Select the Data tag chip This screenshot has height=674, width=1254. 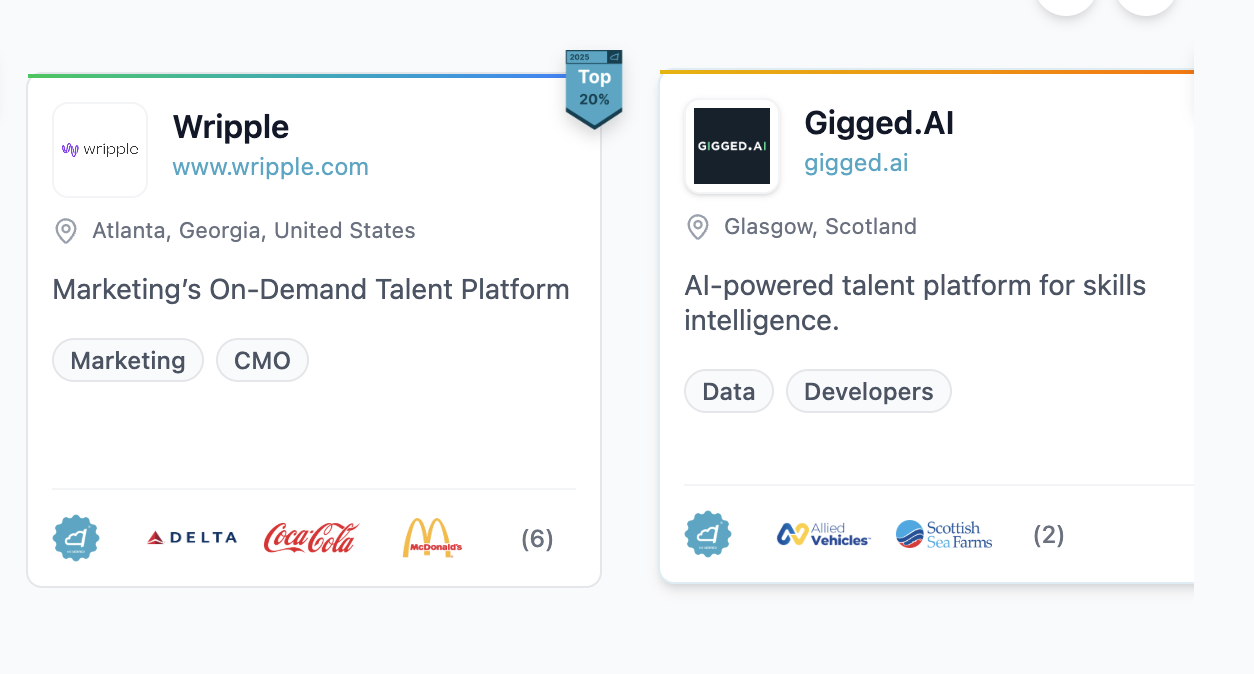[x=729, y=392]
